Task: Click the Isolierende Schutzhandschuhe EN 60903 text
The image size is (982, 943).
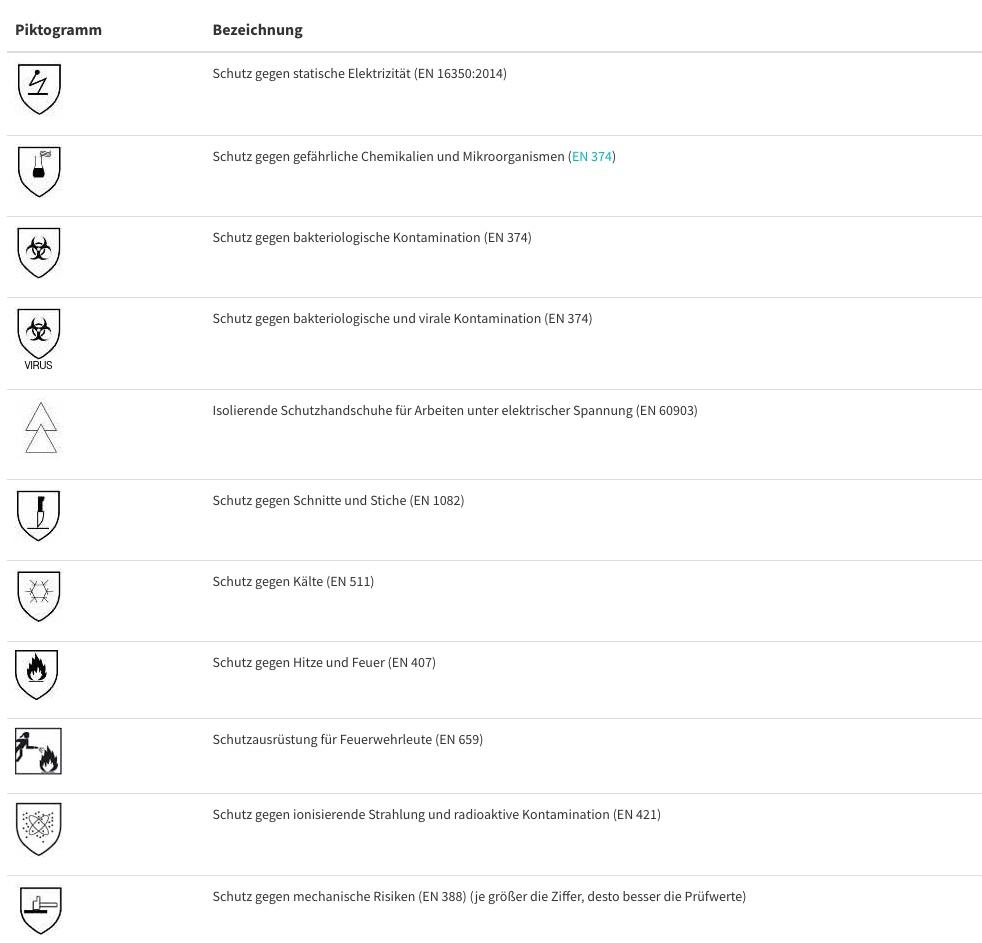Action: [455, 411]
